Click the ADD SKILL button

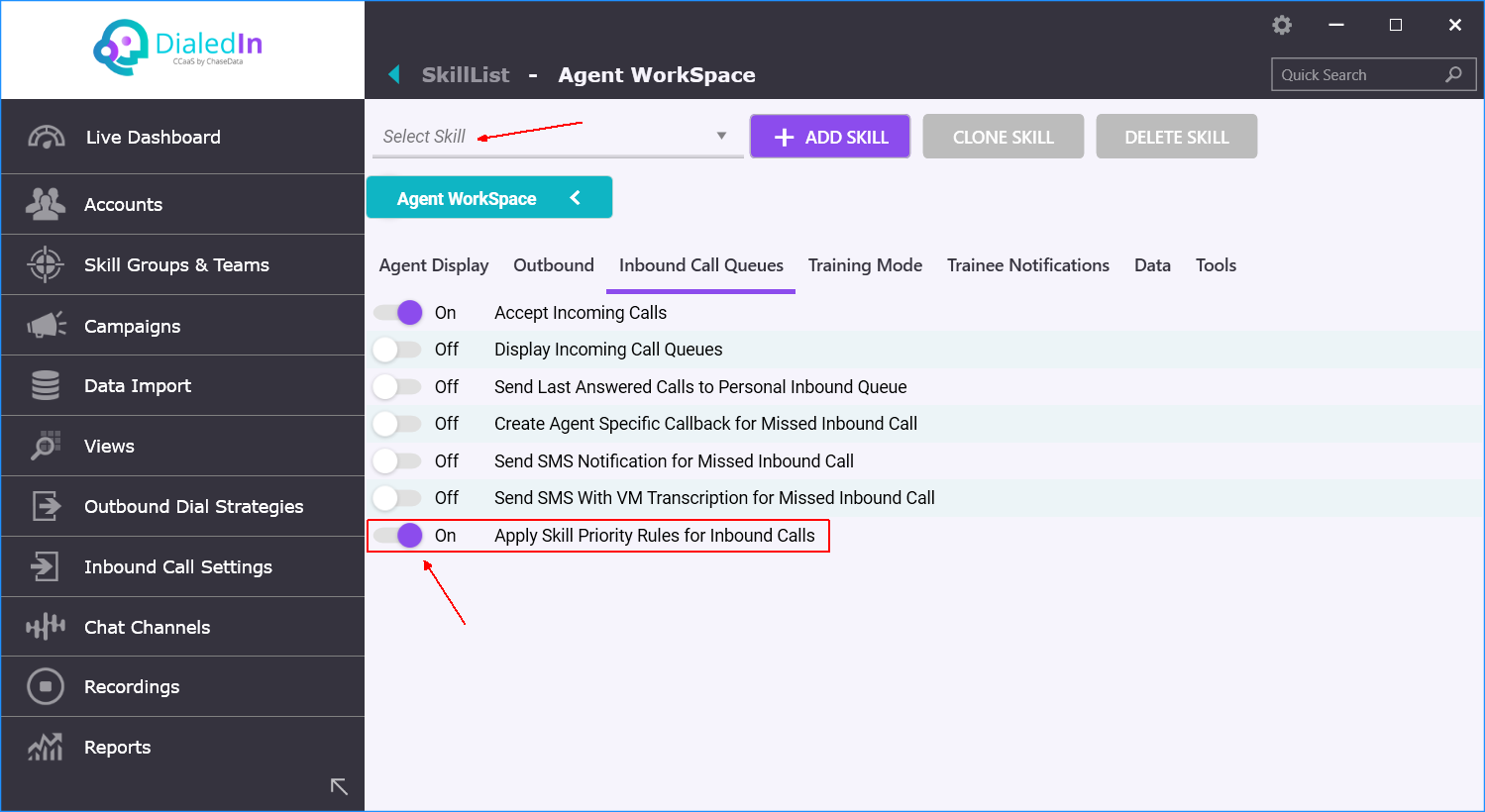[x=829, y=136]
